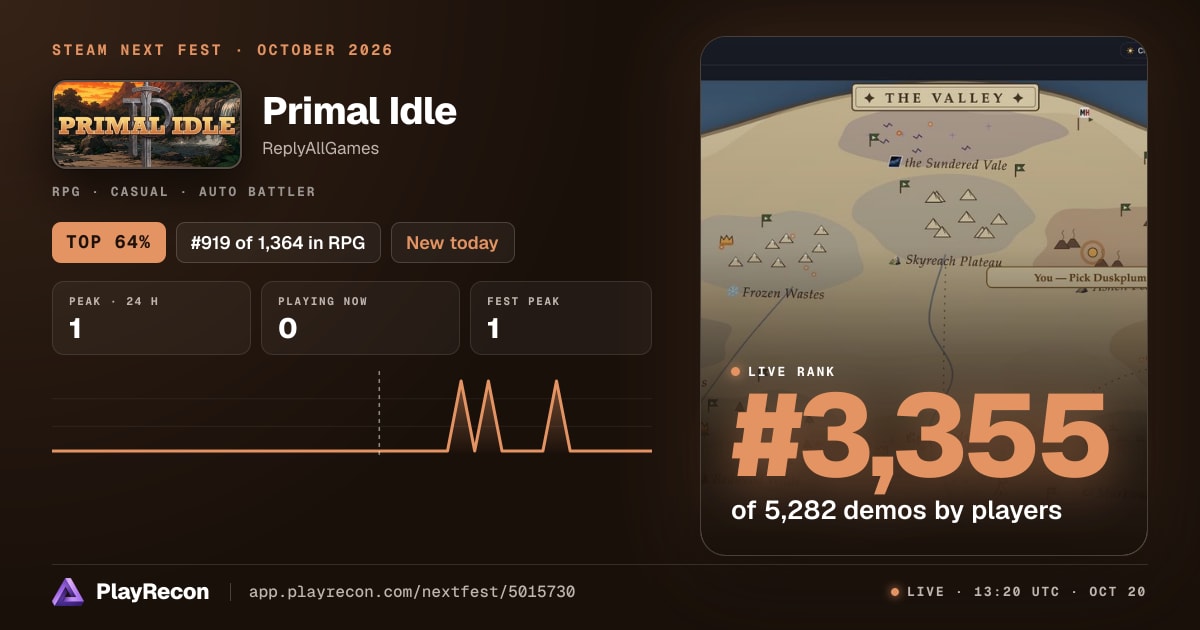Click the LIVE RANK orange dot indicator
The image size is (1200, 630).
pos(736,372)
